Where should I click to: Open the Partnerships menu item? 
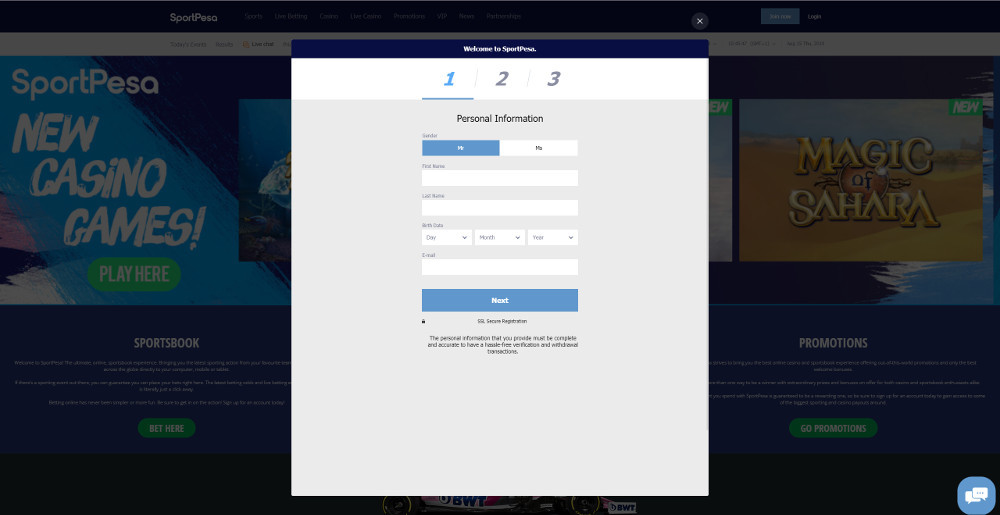pyautogui.click(x=503, y=17)
